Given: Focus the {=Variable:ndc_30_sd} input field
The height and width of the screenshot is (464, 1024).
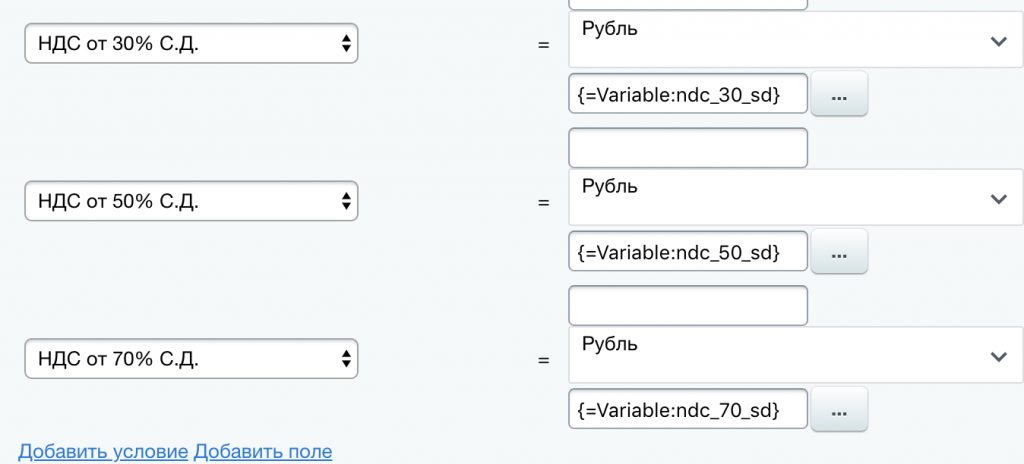Looking at the screenshot, I should (x=687, y=95).
